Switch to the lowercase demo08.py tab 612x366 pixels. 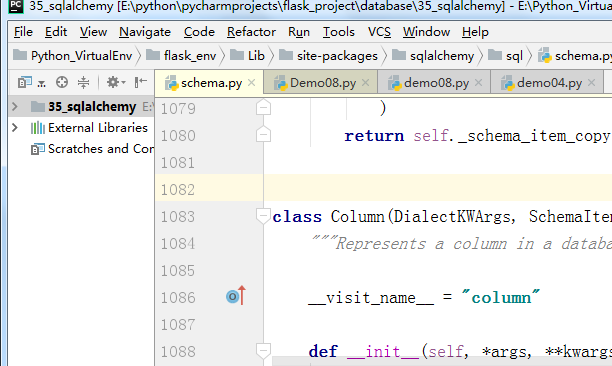tap(434, 83)
